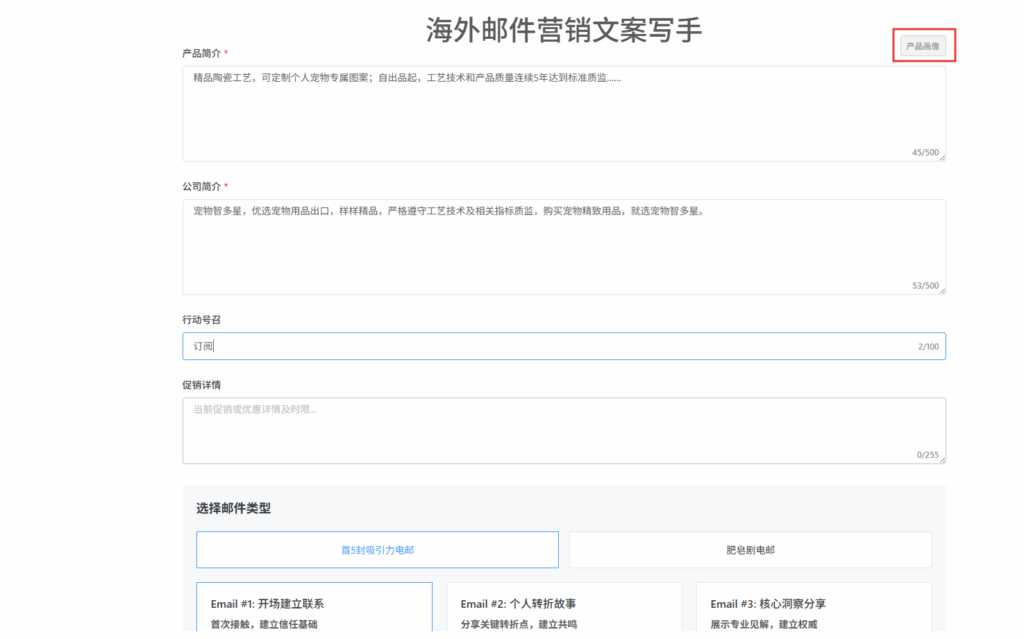Click the 选择邮件类型 section heading
The height and width of the screenshot is (639, 1024).
pos(233,508)
